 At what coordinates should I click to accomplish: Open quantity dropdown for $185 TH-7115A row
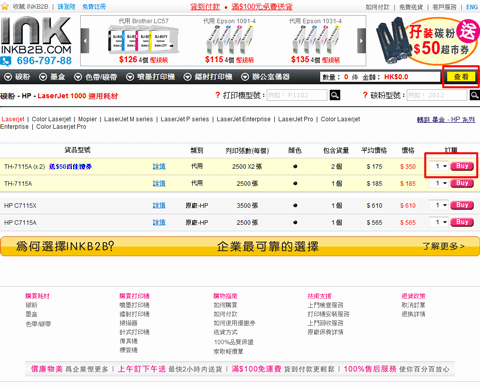(439, 183)
